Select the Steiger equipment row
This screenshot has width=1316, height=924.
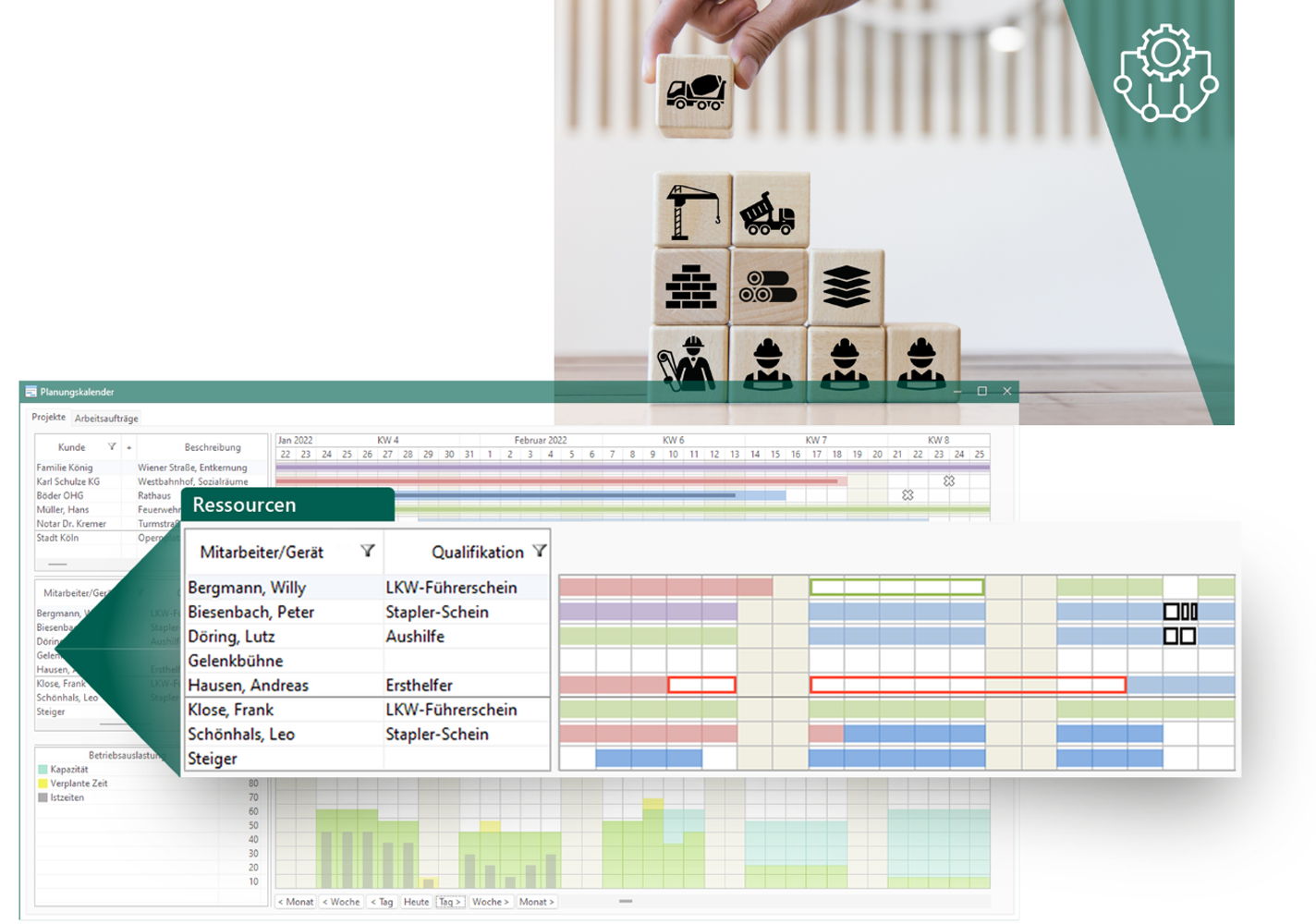coord(368,759)
